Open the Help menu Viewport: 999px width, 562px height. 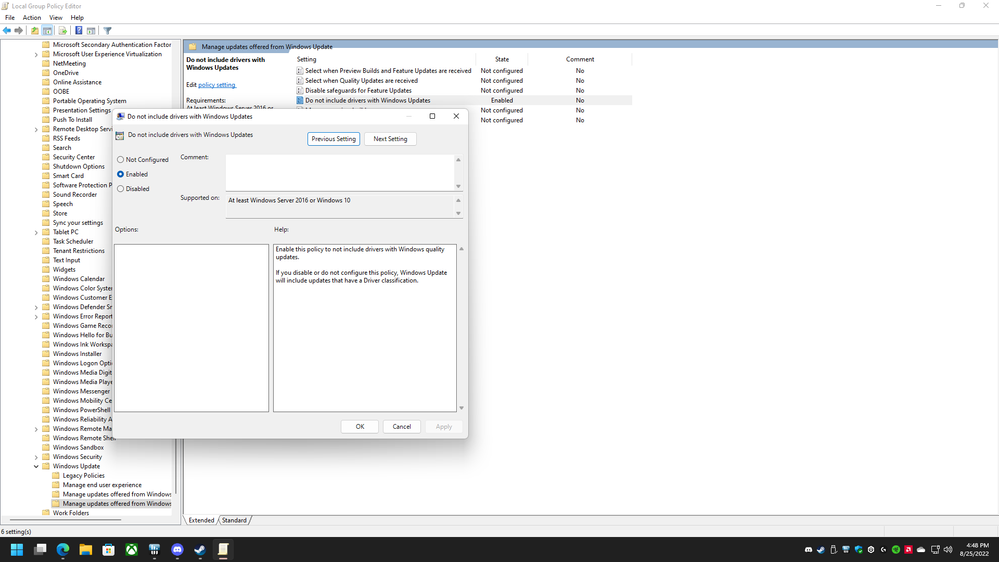77,18
